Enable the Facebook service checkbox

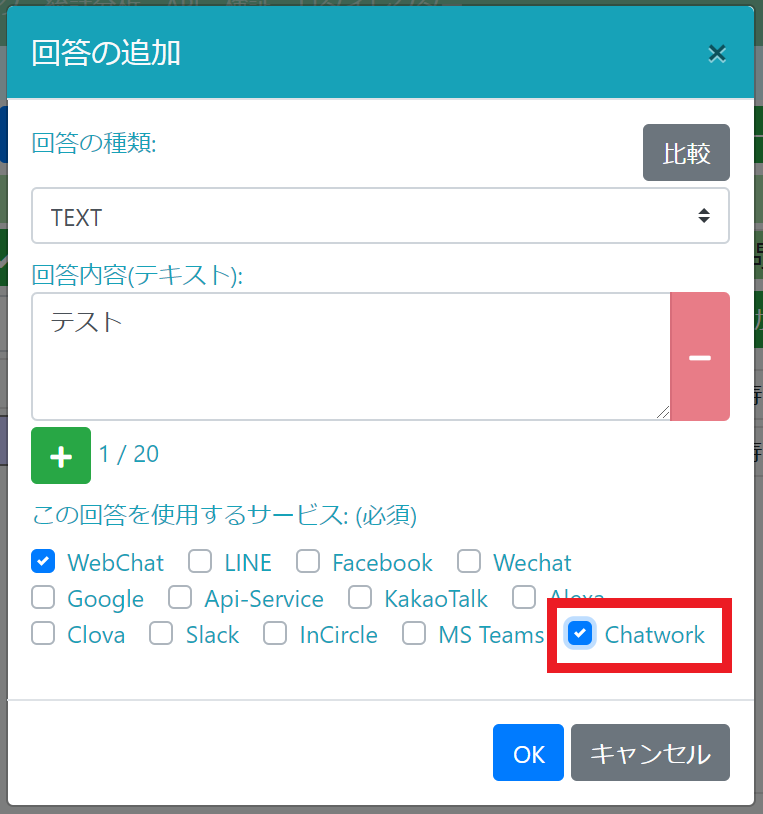coord(308,561)
